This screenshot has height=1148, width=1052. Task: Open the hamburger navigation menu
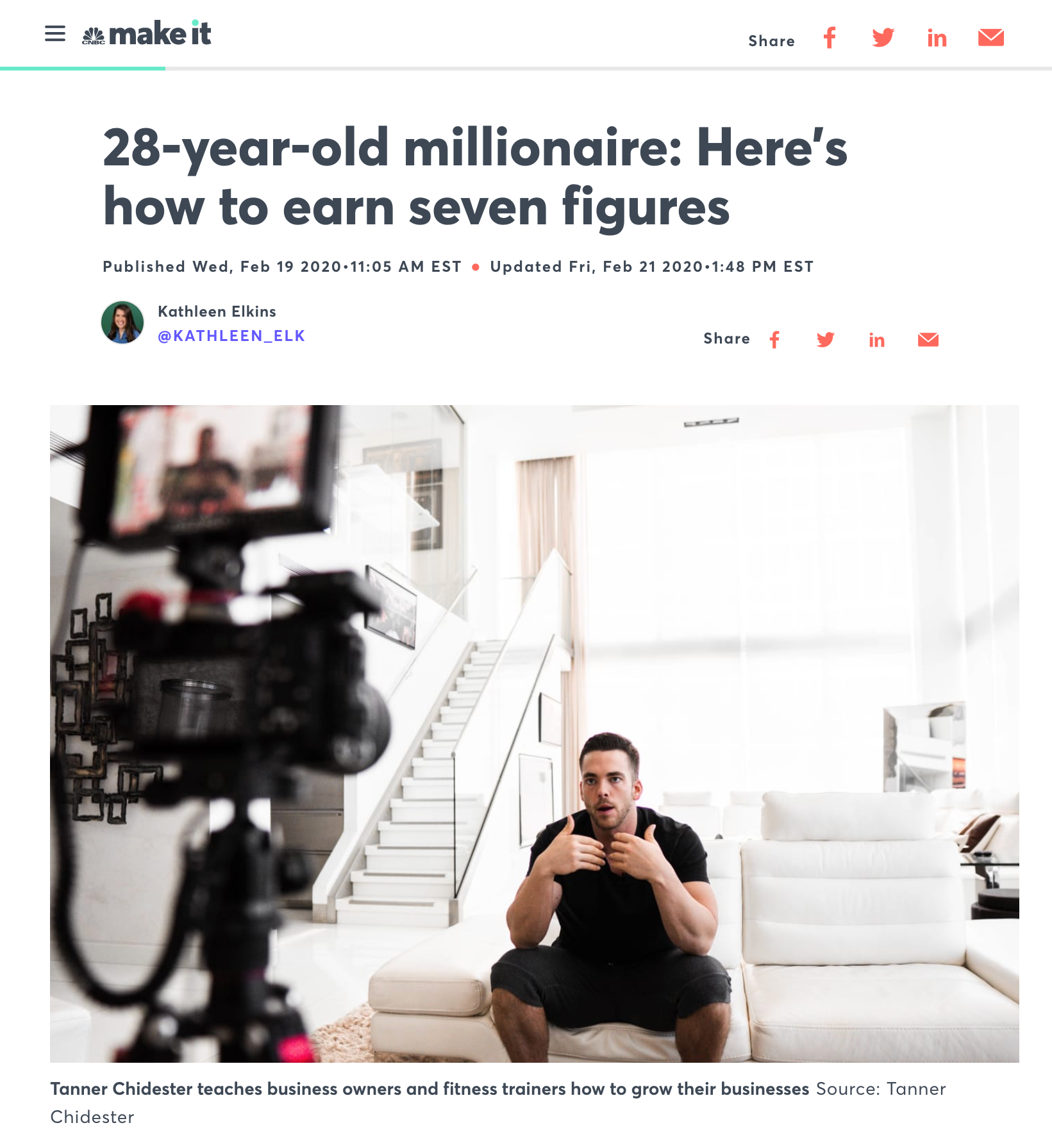click(x=55, y=33)
